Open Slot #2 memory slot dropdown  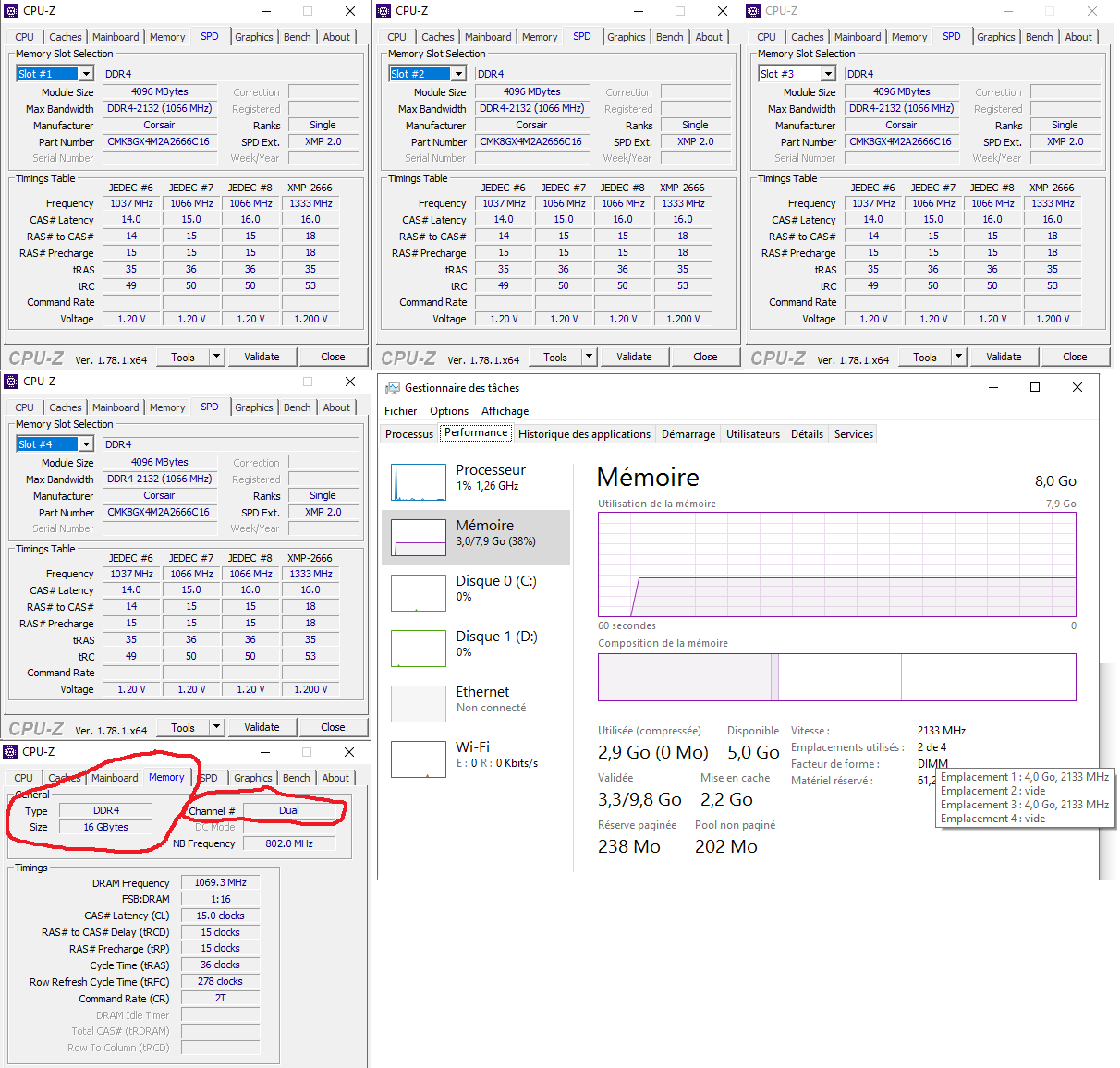pyautogui.click(x=458, y=74)
